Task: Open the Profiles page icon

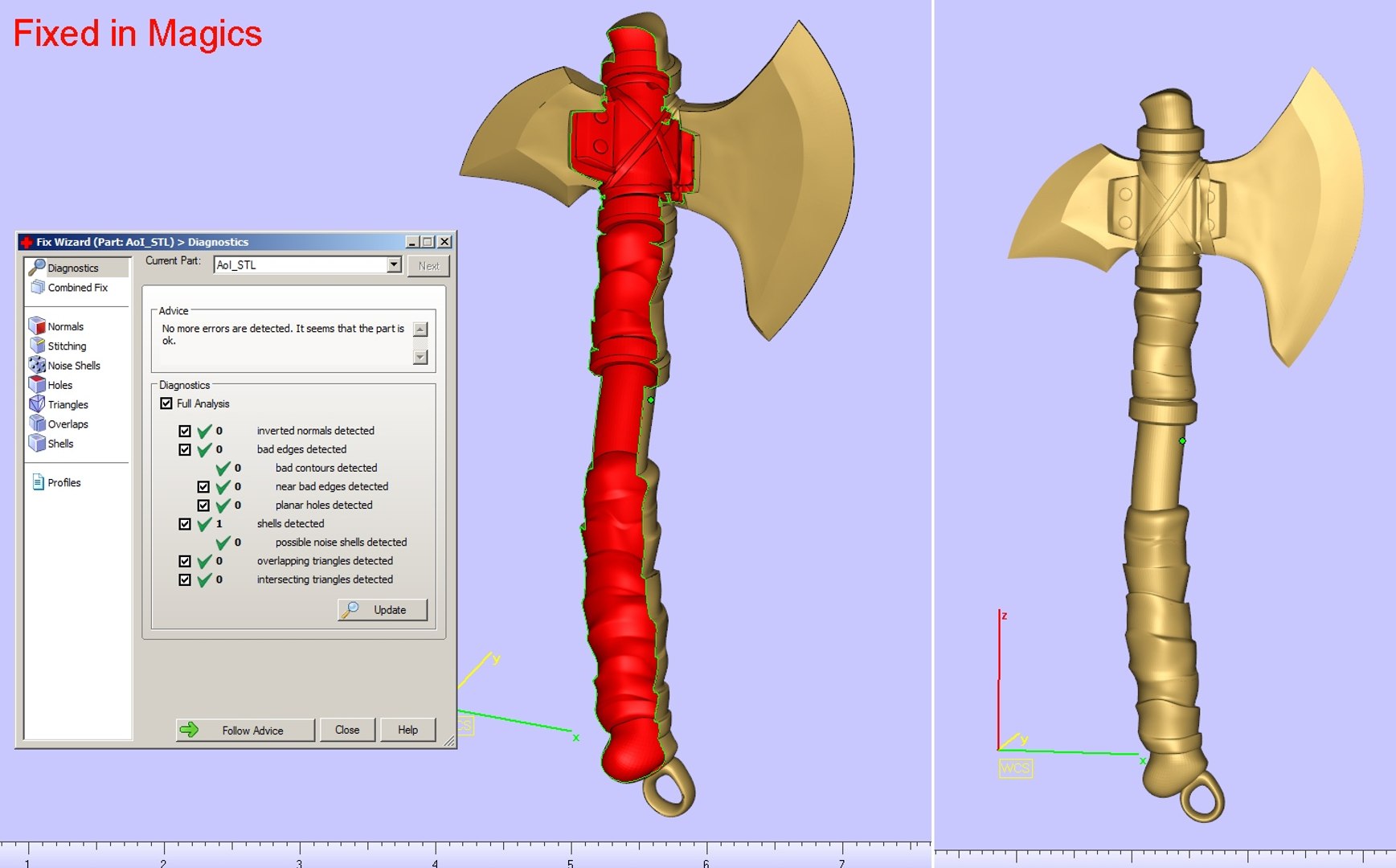Action: click(x=38, y=482)
